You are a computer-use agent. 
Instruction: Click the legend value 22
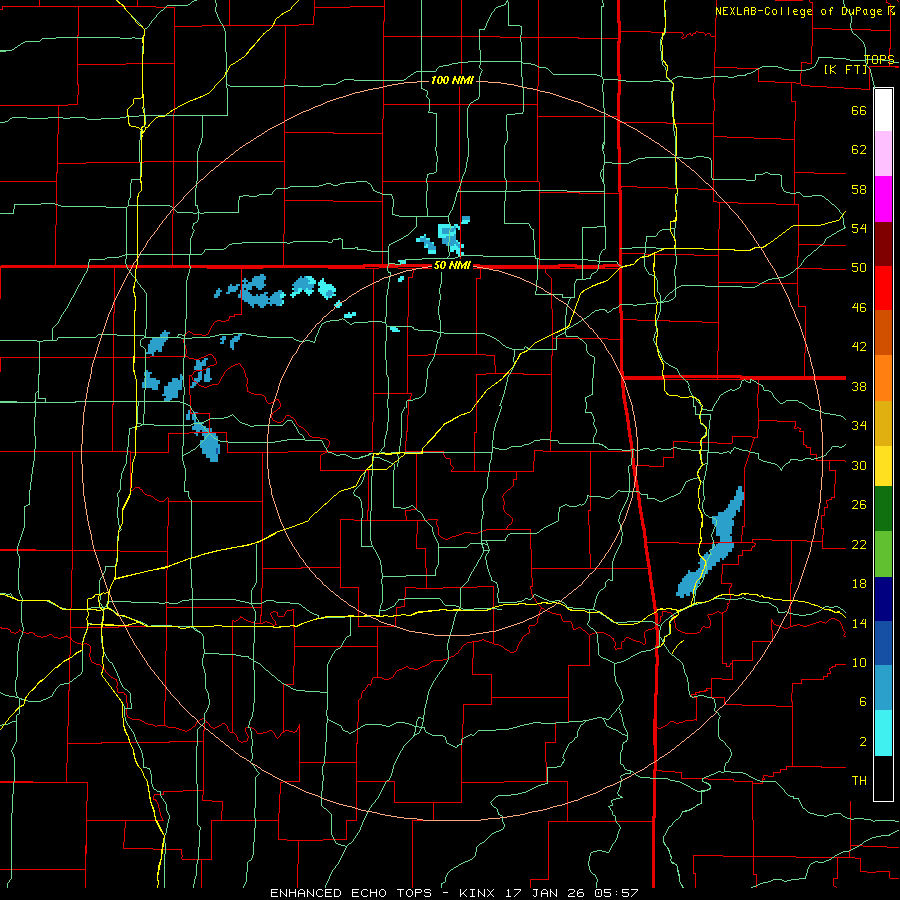tap(859, 545)
